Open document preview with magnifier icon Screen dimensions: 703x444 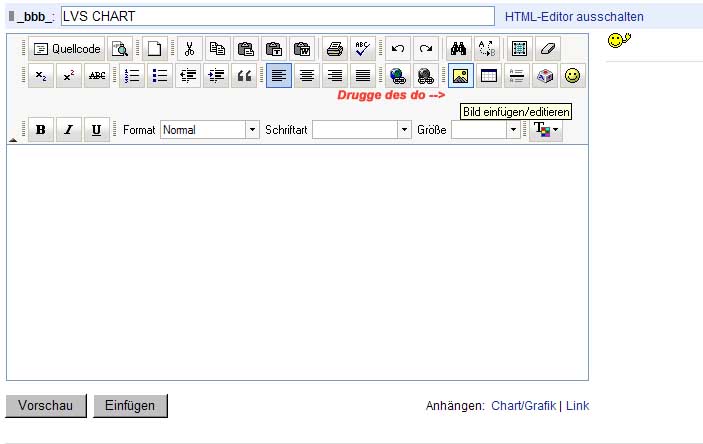click(x=120, y=48)
